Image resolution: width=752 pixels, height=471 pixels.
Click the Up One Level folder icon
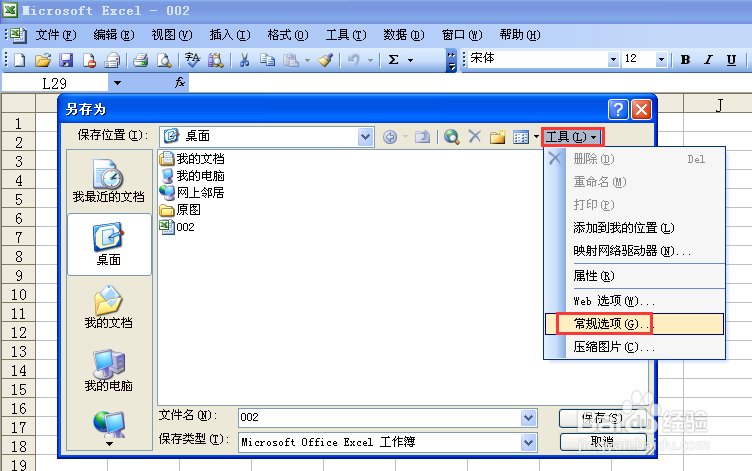tap(422, 137)
